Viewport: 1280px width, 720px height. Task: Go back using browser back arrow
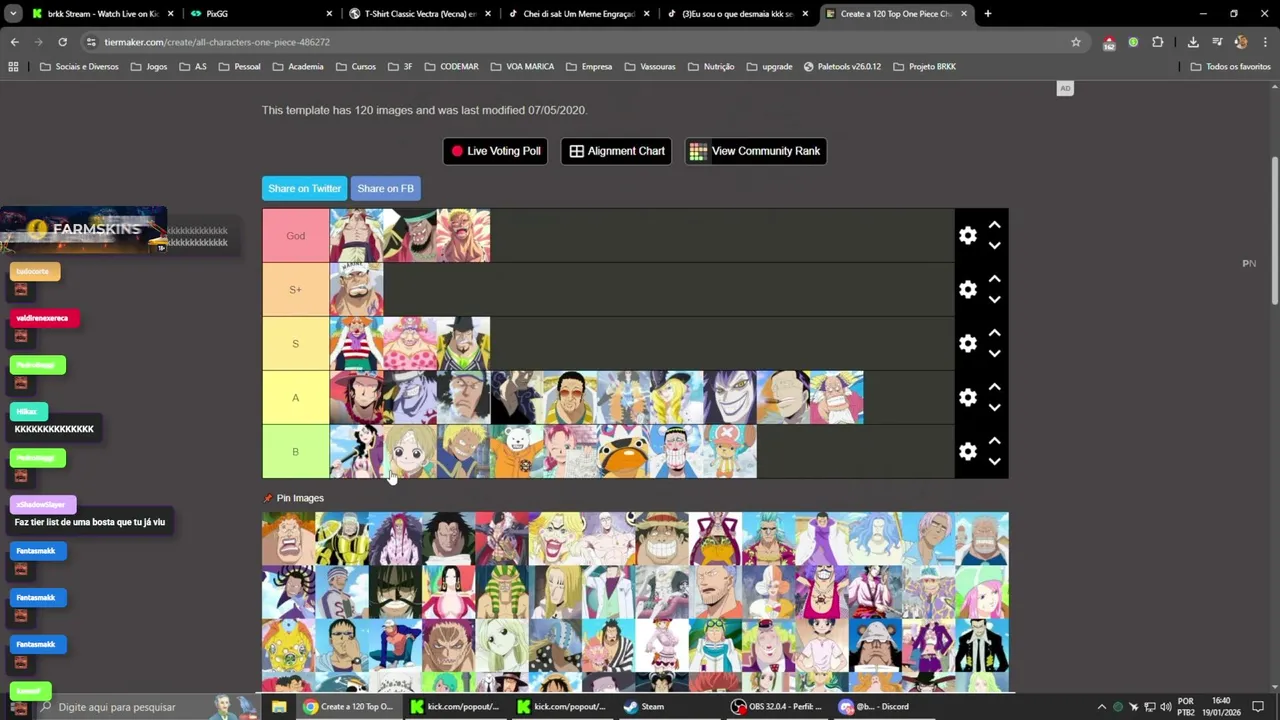(14, 42)
